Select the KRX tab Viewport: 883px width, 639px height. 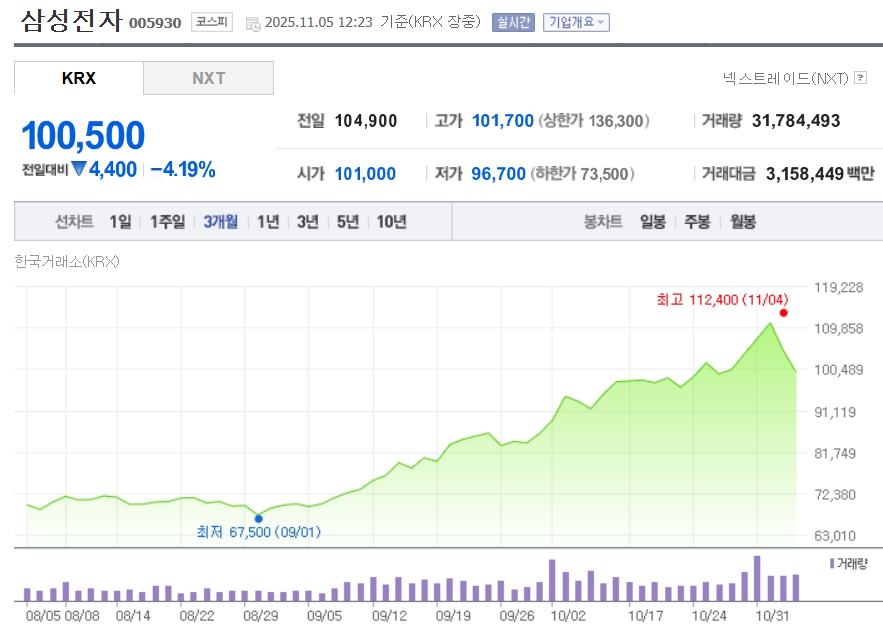(x=79, y=78)
